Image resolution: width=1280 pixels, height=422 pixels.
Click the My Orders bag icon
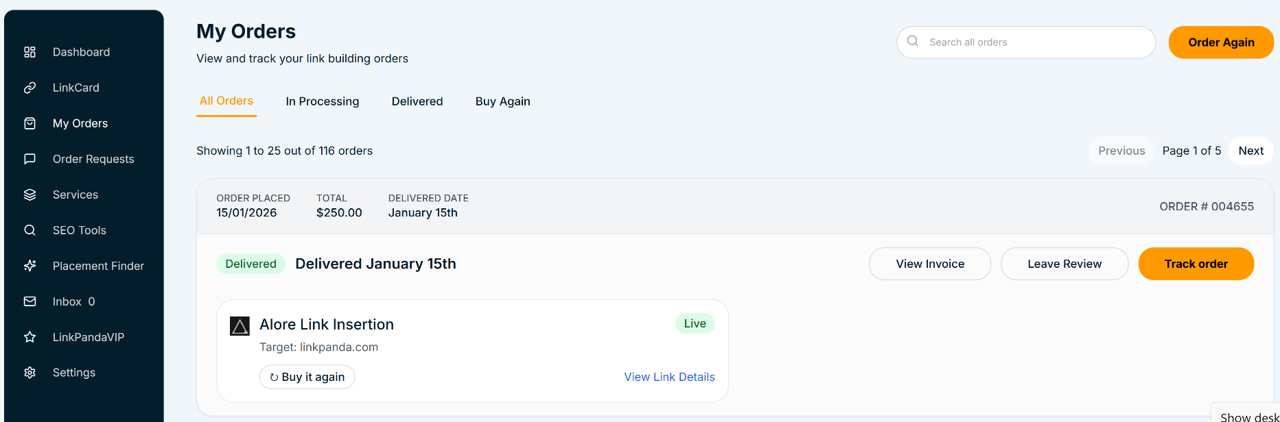point(30,124)
